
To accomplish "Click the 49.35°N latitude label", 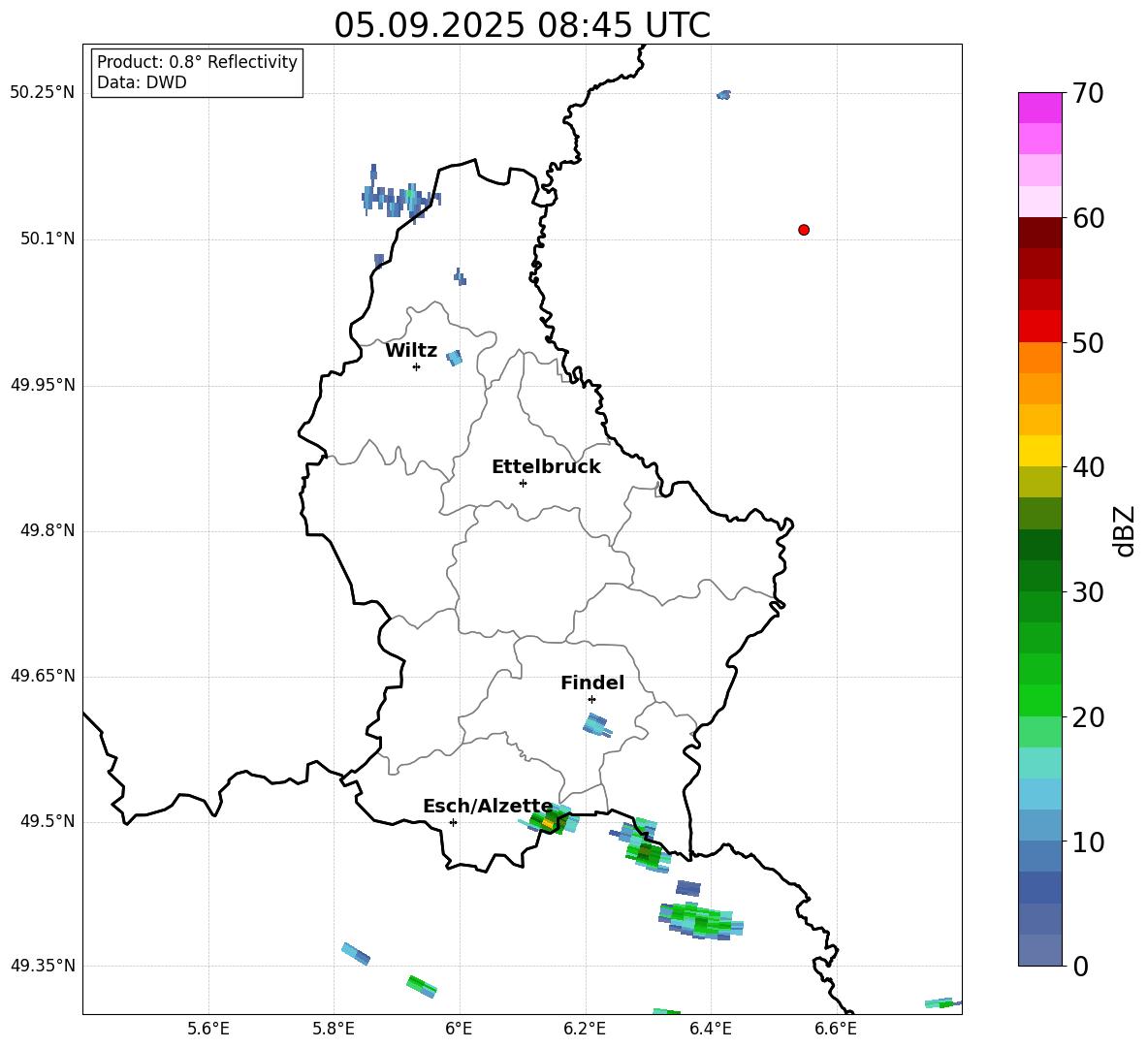I will (x=43, y=966).
